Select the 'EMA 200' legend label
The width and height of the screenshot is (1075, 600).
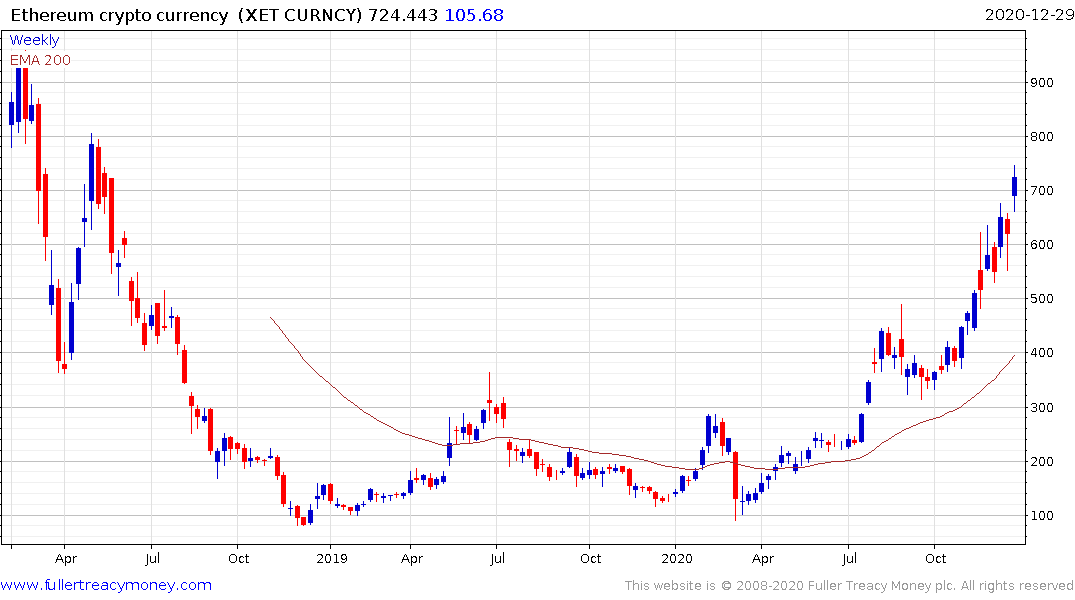pos(40,60)
